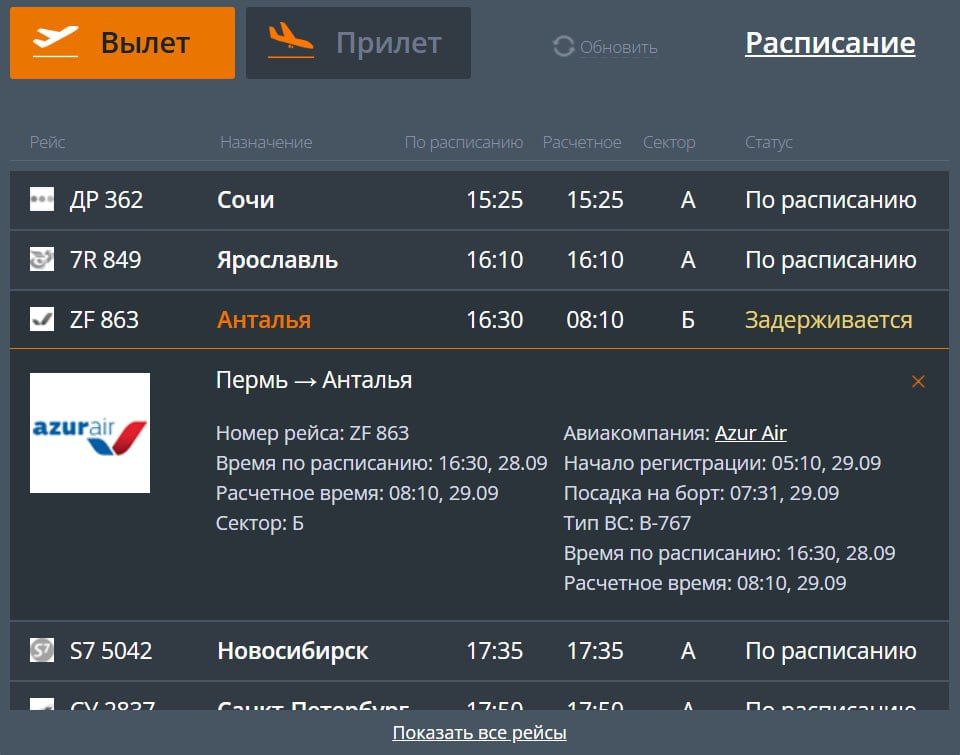Expand the Ярославль flight details
The image size is (960, 755).
pyautogui.click(x=277, y=260)
